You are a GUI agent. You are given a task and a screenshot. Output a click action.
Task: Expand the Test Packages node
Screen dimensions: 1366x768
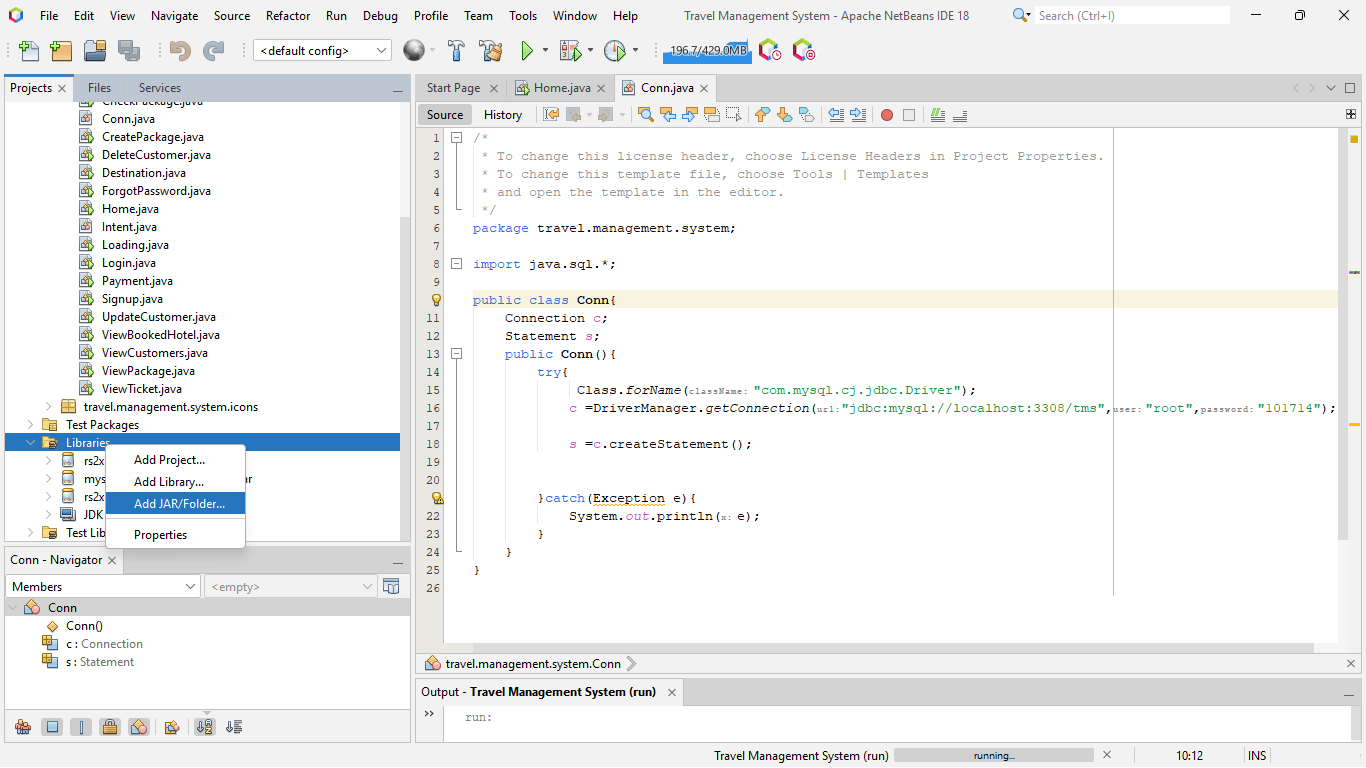[30, 425]
